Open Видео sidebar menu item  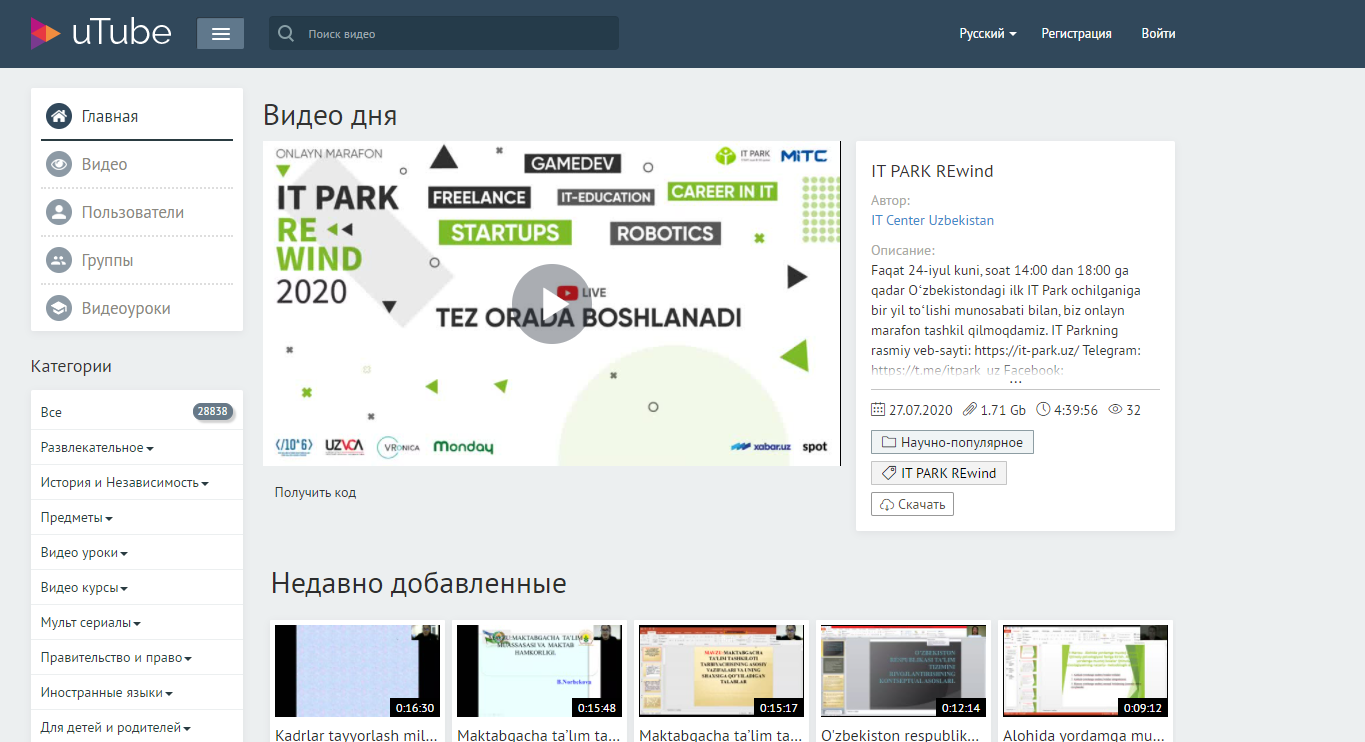[x=139, y=164]
